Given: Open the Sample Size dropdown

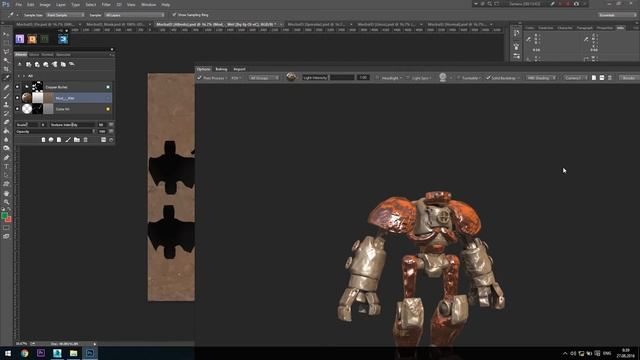Looking at the screenshot, I should coord(65,15).
